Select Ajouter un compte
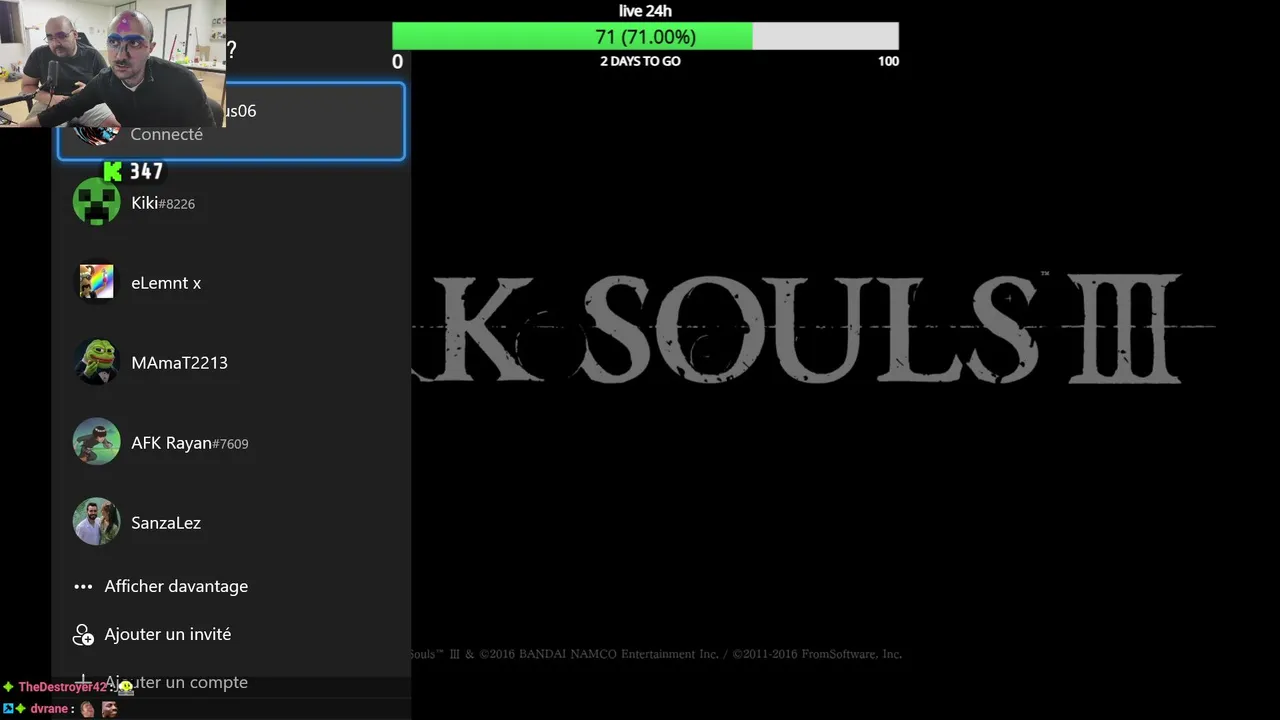This screenshot has height=720, width=1280. point(231,682)
